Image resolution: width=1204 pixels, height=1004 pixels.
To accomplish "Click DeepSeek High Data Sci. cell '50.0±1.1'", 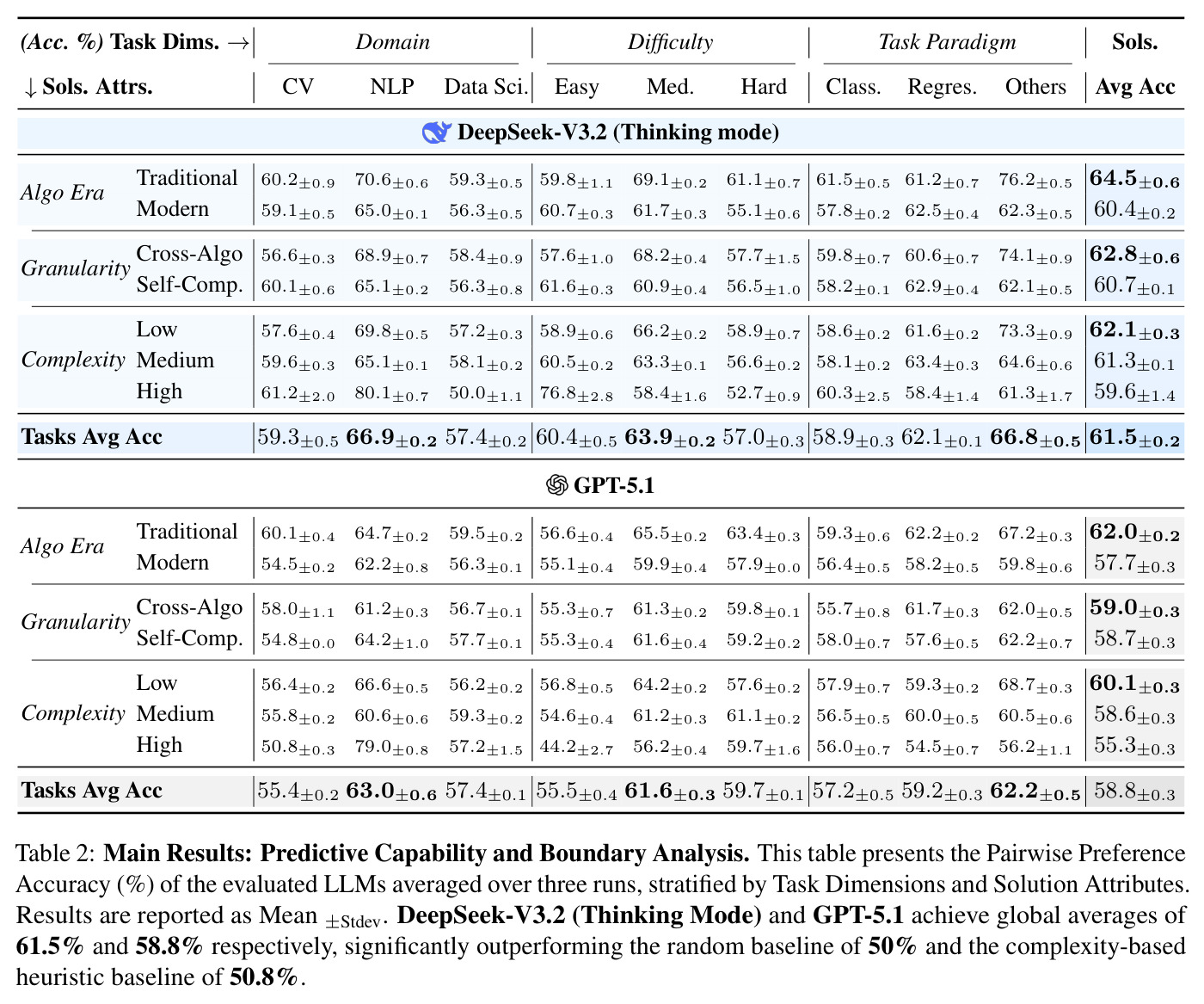I will [x=486, y=393].
